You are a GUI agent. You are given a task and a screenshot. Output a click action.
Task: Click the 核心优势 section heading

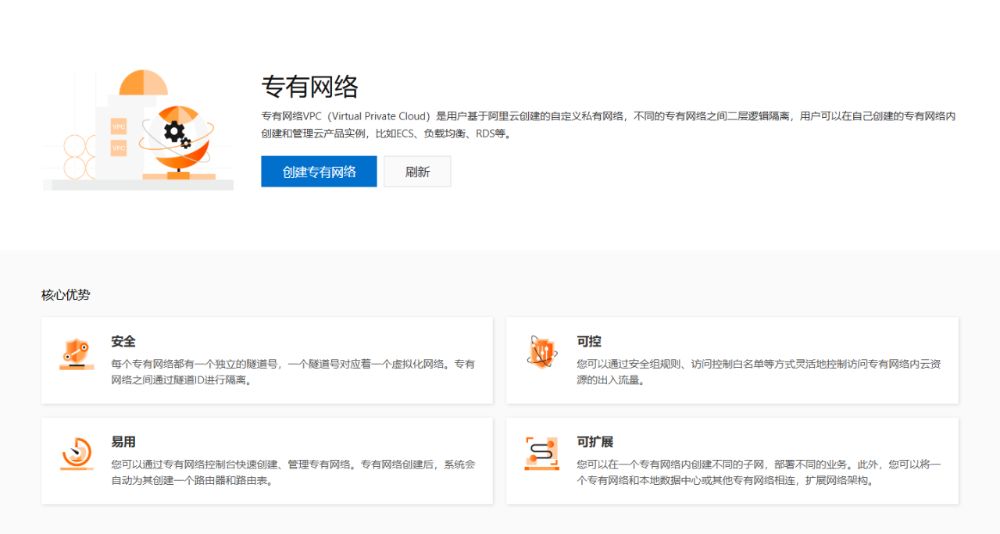click(66, 295)
